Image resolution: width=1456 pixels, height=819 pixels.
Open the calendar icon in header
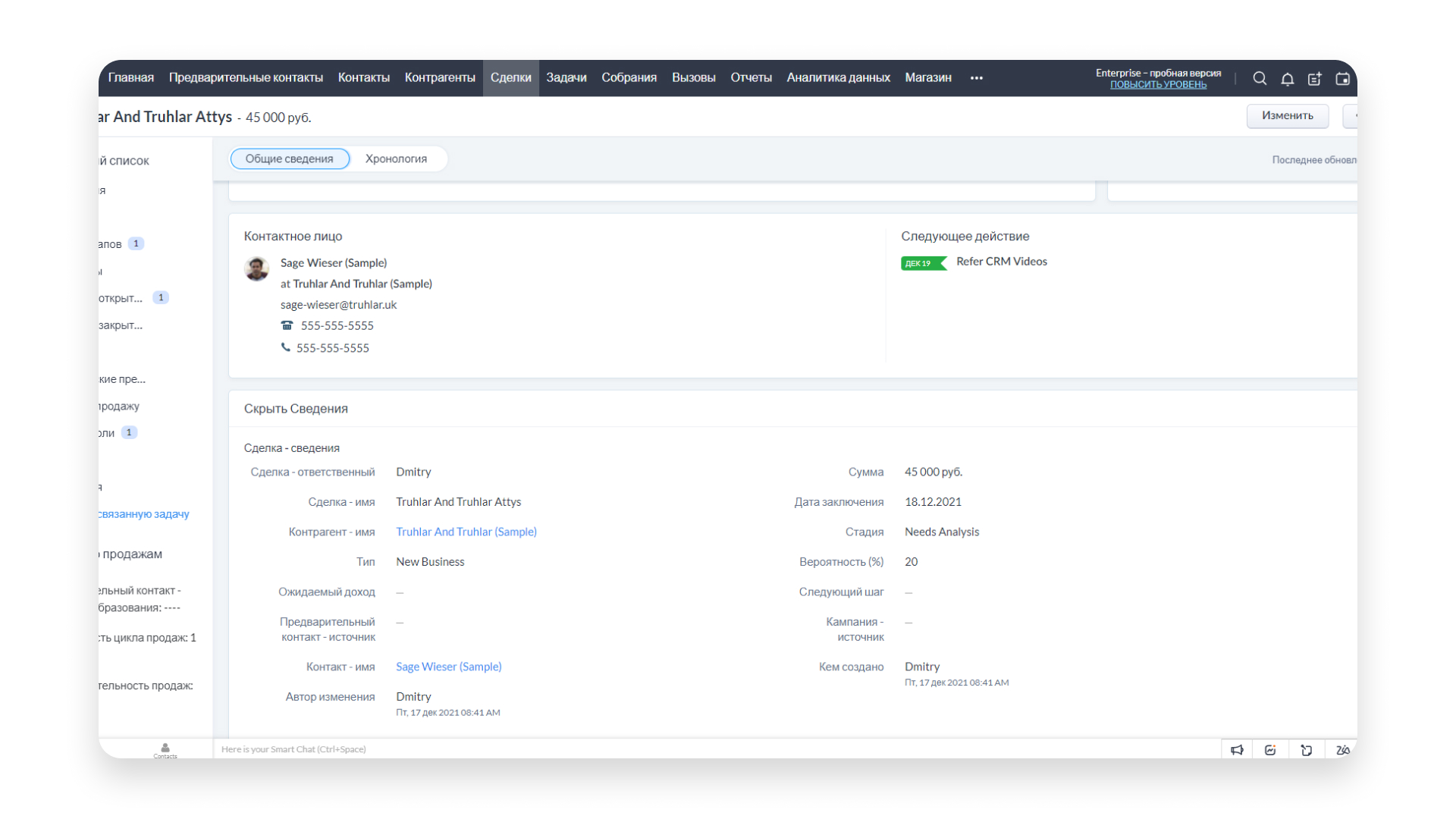[x=1342, y=79]
